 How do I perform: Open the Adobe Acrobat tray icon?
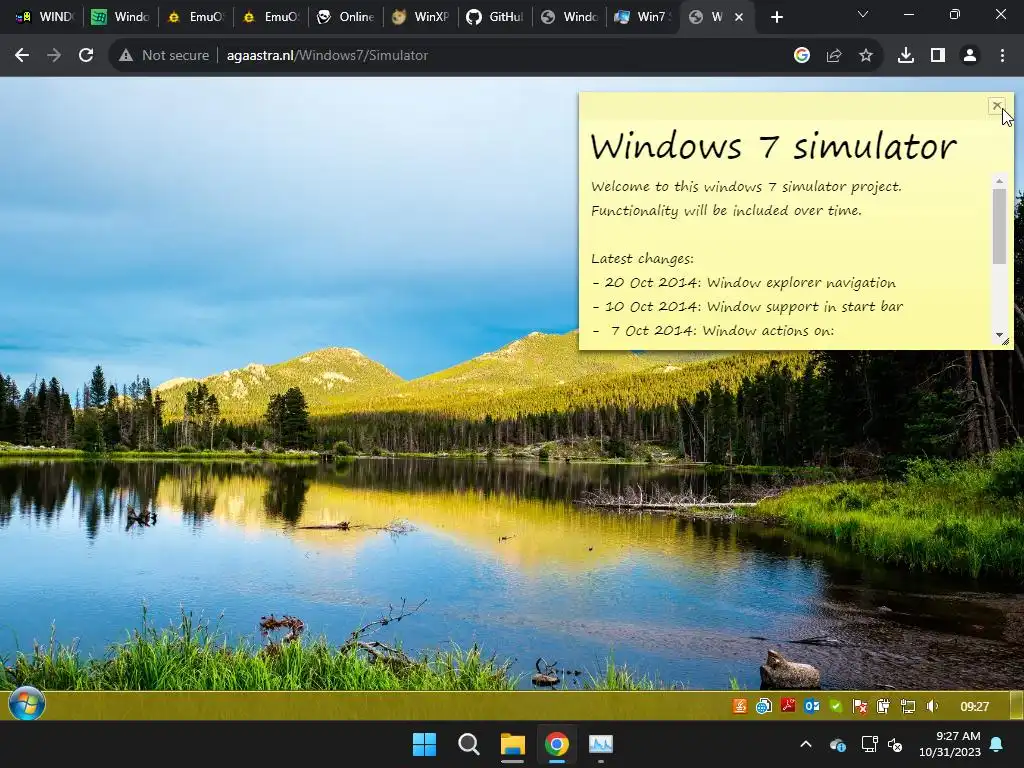(788, 706)
